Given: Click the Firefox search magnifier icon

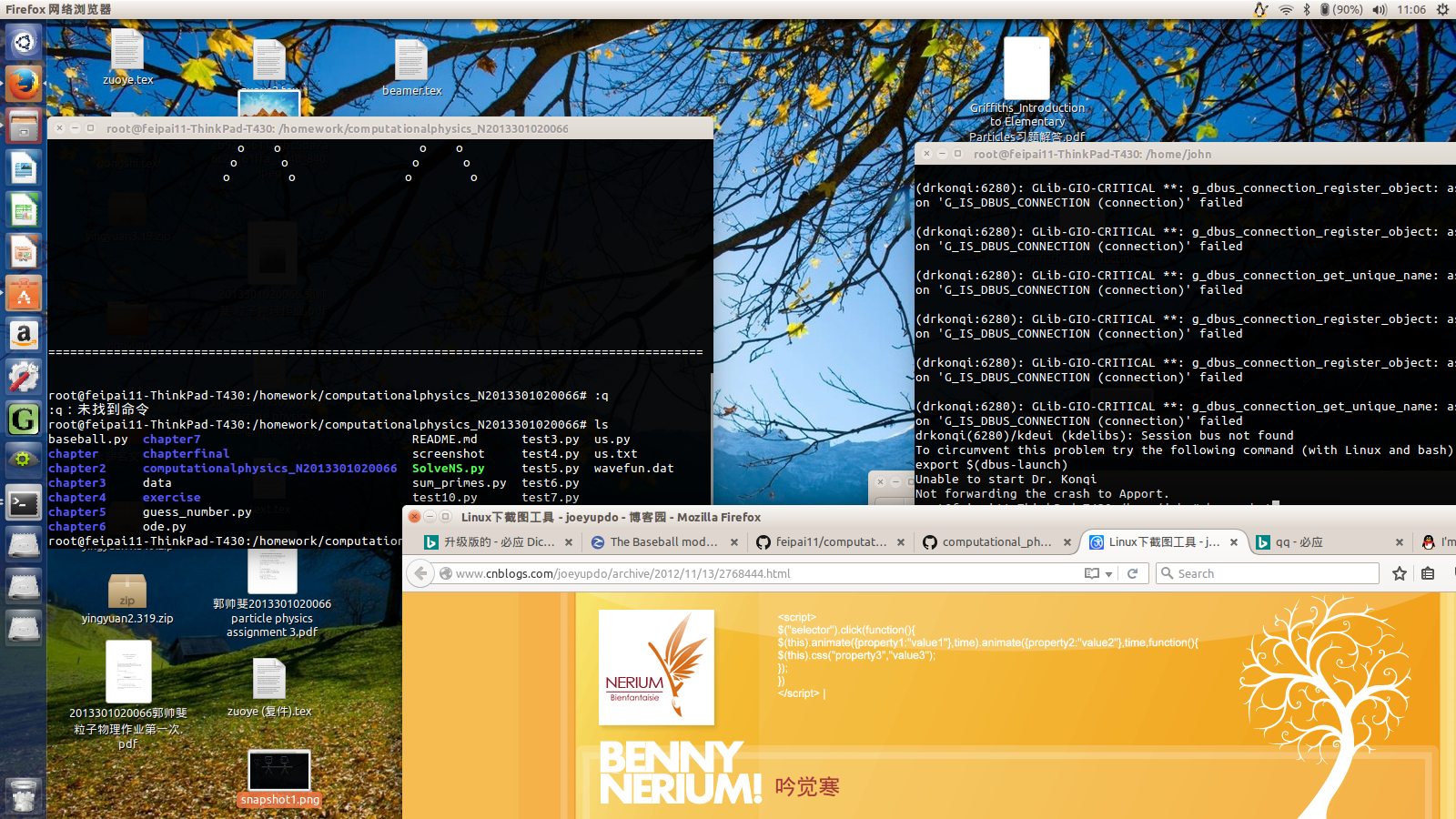Looking at the screenshot, I should (1167, 573).
